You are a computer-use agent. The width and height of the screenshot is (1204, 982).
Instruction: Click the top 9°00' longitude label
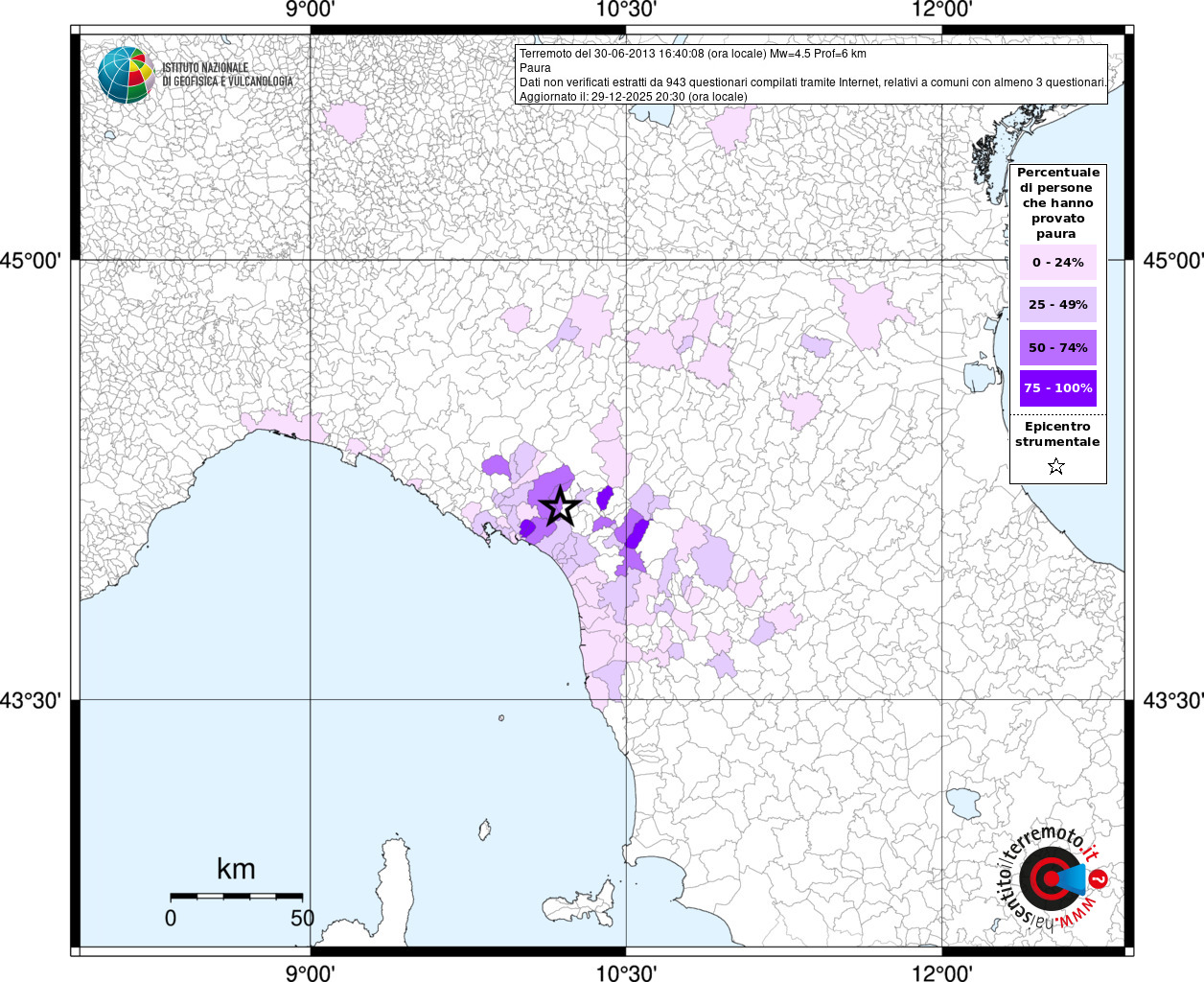pos(311,10)
